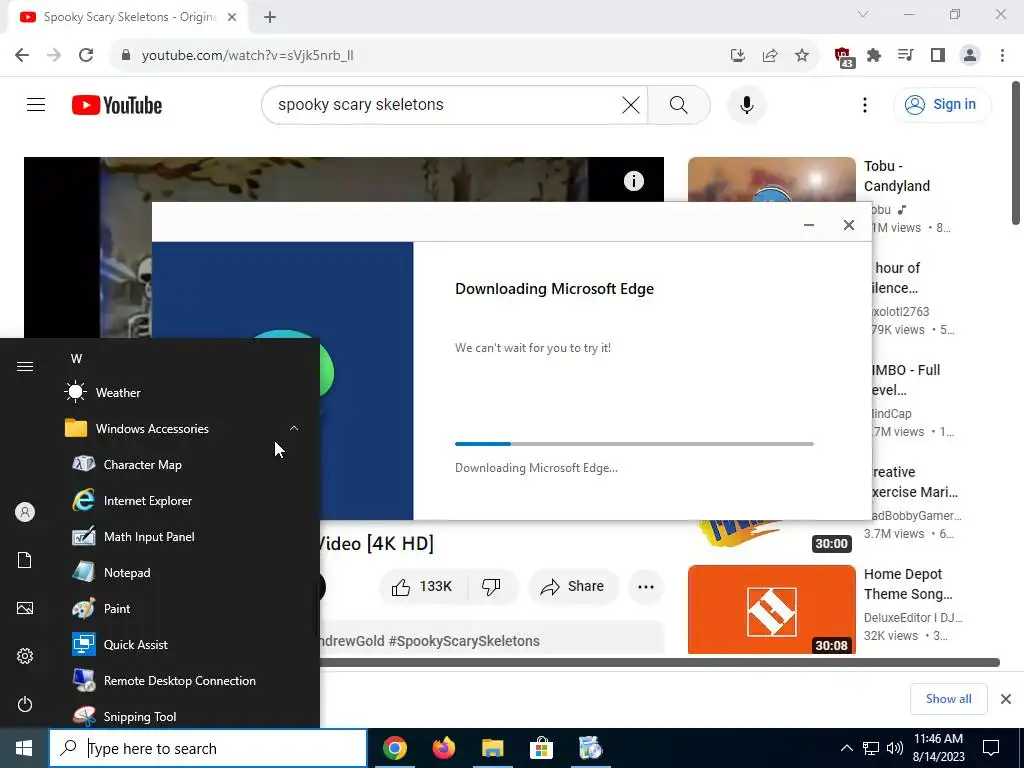Select the Spooky Scary Skeletons tab
Viewport: 1024px width, 768px height.
128,18
